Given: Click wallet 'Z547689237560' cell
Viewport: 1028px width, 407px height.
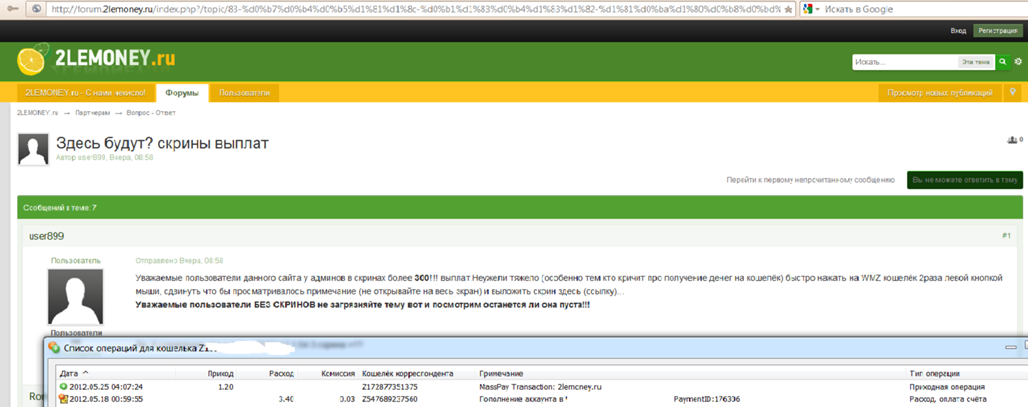Looking at the screenshot, I should (x=390, y=399).
